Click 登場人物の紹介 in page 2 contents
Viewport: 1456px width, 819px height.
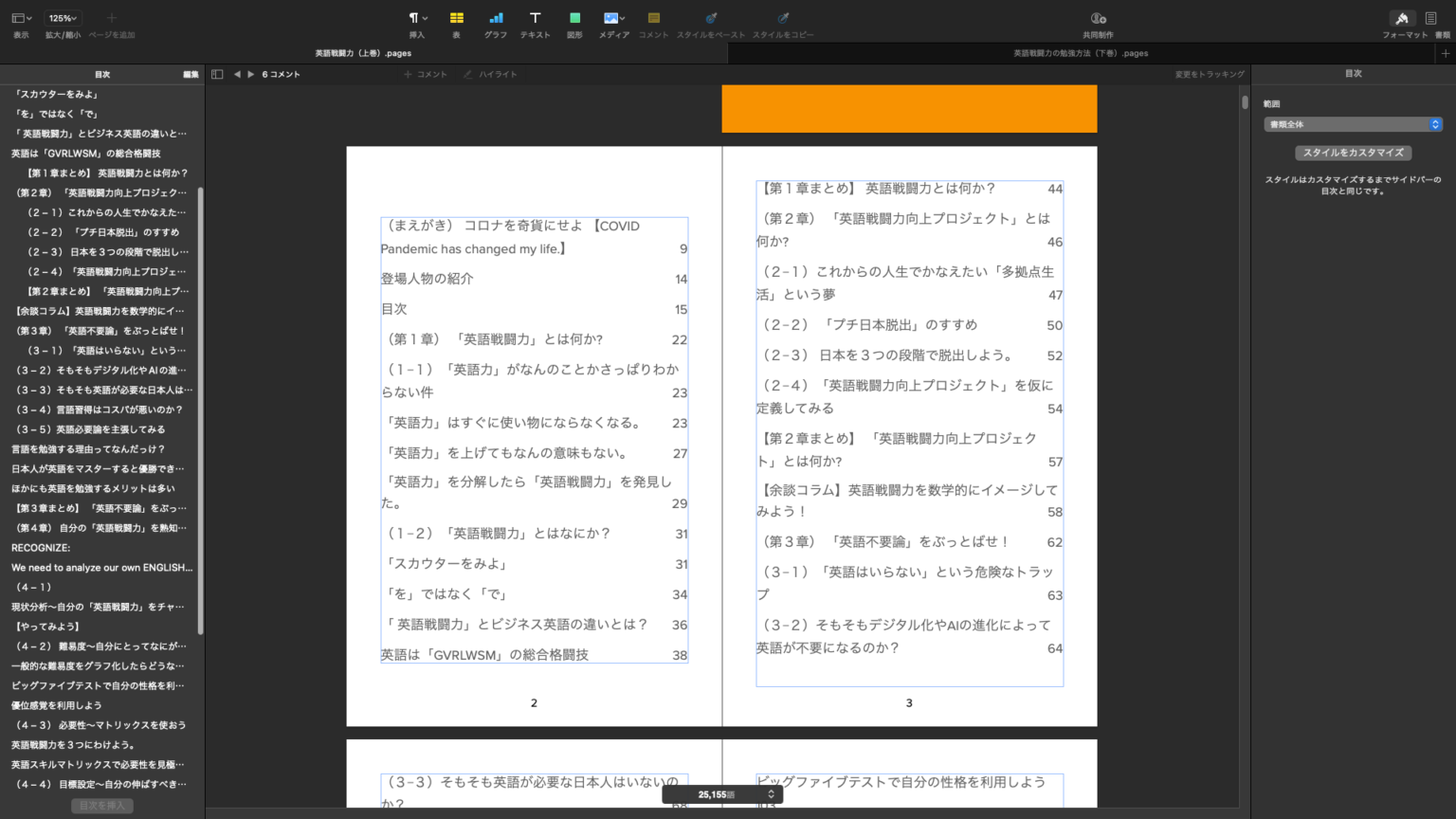(427, 279)
